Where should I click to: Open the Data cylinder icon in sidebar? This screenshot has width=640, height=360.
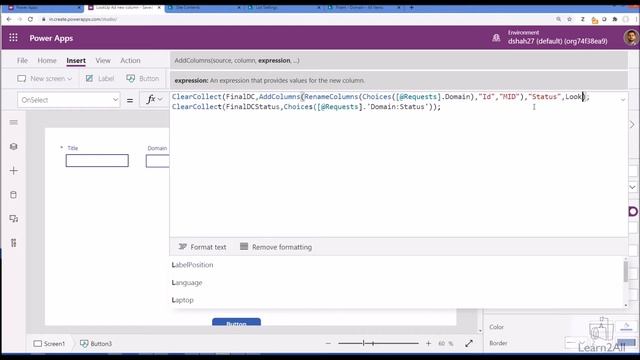[x=13, y=195]
